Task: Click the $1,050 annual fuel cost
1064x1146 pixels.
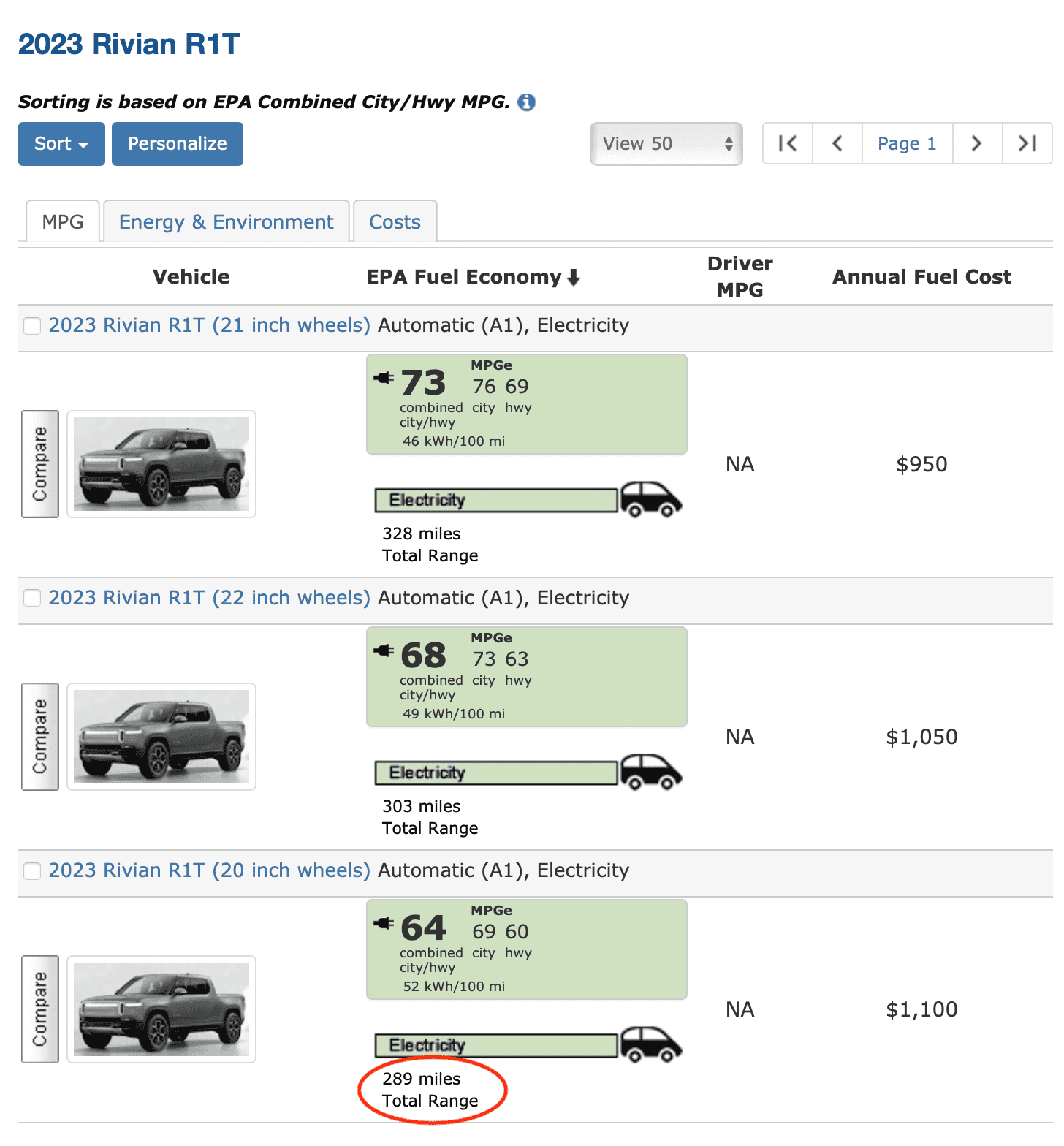Action: (x=922, y=737)
